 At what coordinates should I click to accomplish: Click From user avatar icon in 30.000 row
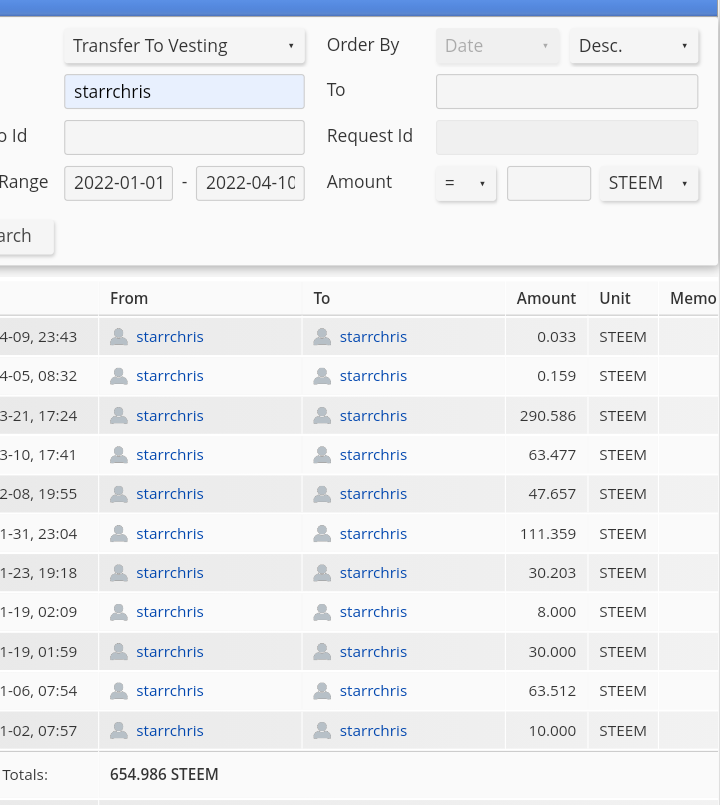pyautogui.click(x=119, y=652)
